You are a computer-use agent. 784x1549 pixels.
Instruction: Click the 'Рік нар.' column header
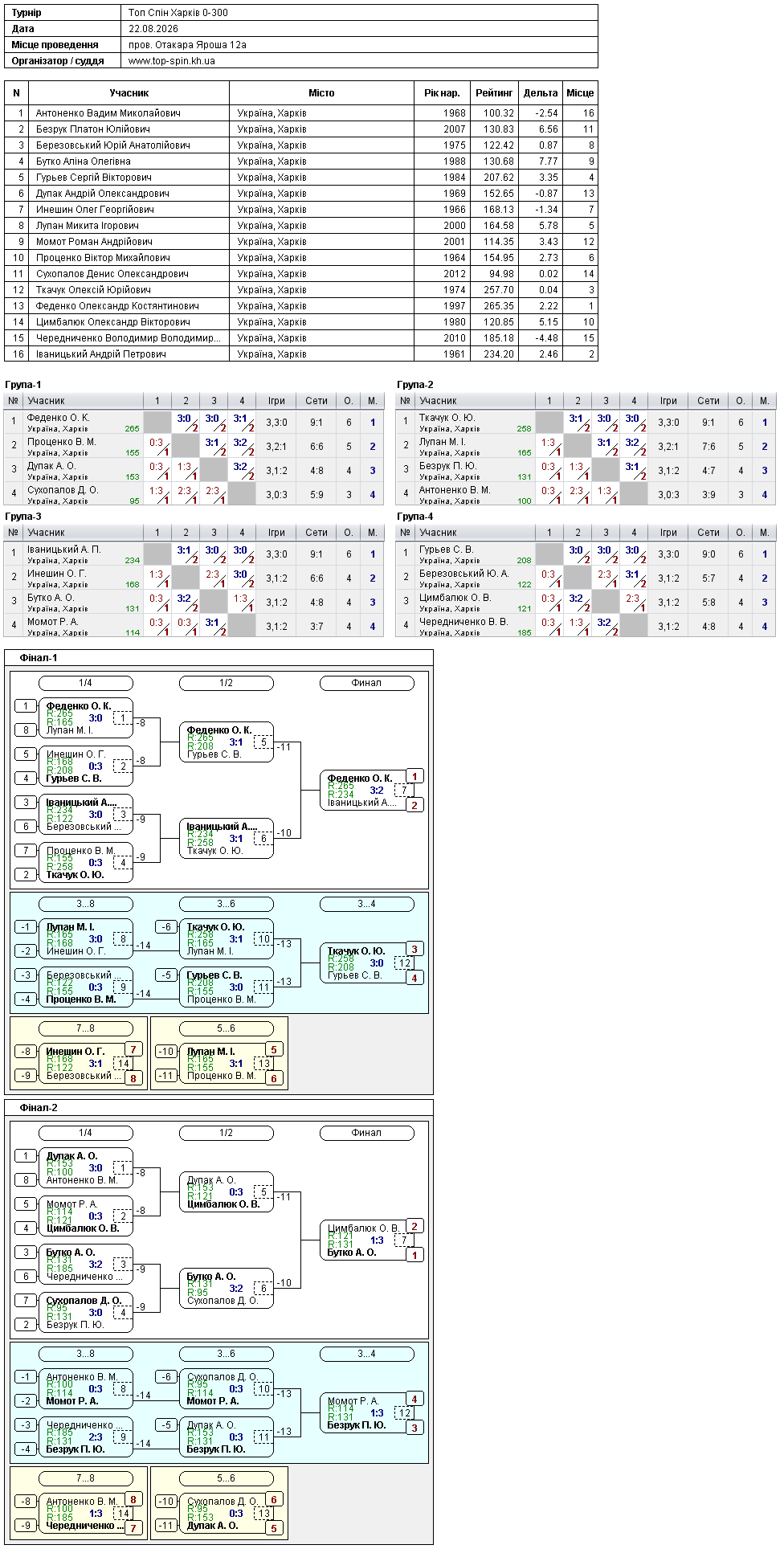click(x=442, y=93)
